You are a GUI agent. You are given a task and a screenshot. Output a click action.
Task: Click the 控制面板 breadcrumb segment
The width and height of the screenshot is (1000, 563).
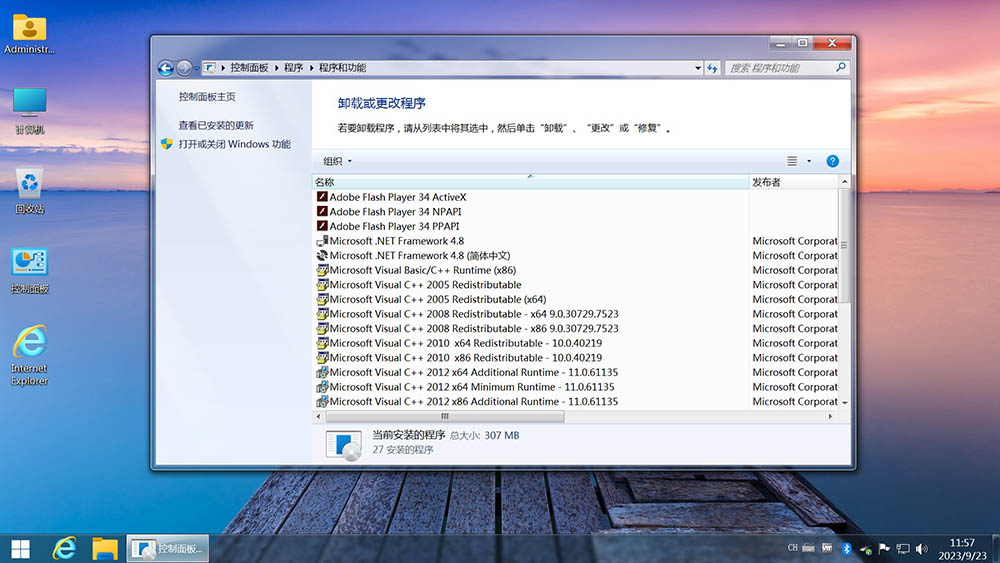pos(249,68)
